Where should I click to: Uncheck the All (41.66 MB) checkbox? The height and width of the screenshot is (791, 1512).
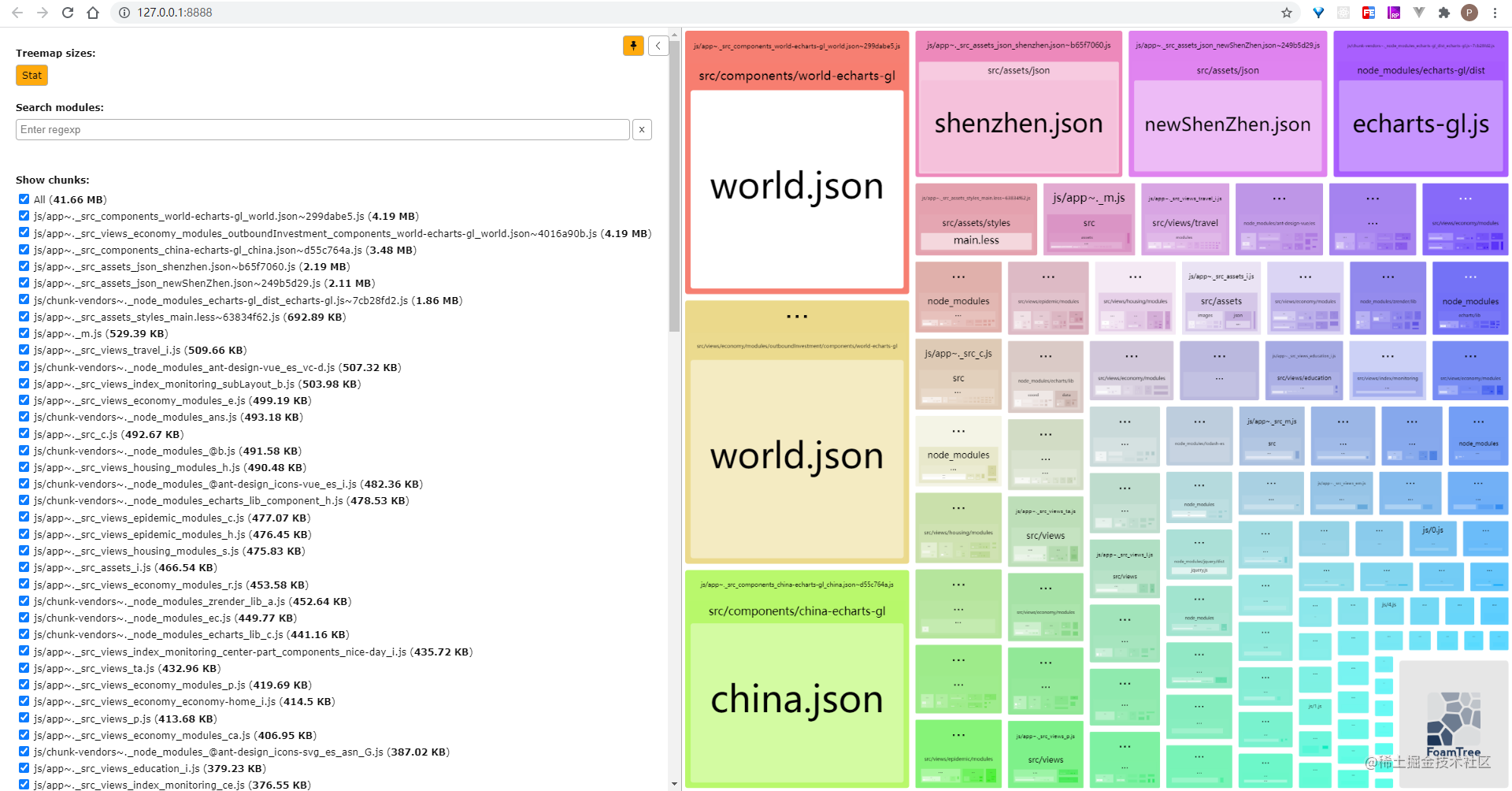pyautogui.click(x=23, y=199)
